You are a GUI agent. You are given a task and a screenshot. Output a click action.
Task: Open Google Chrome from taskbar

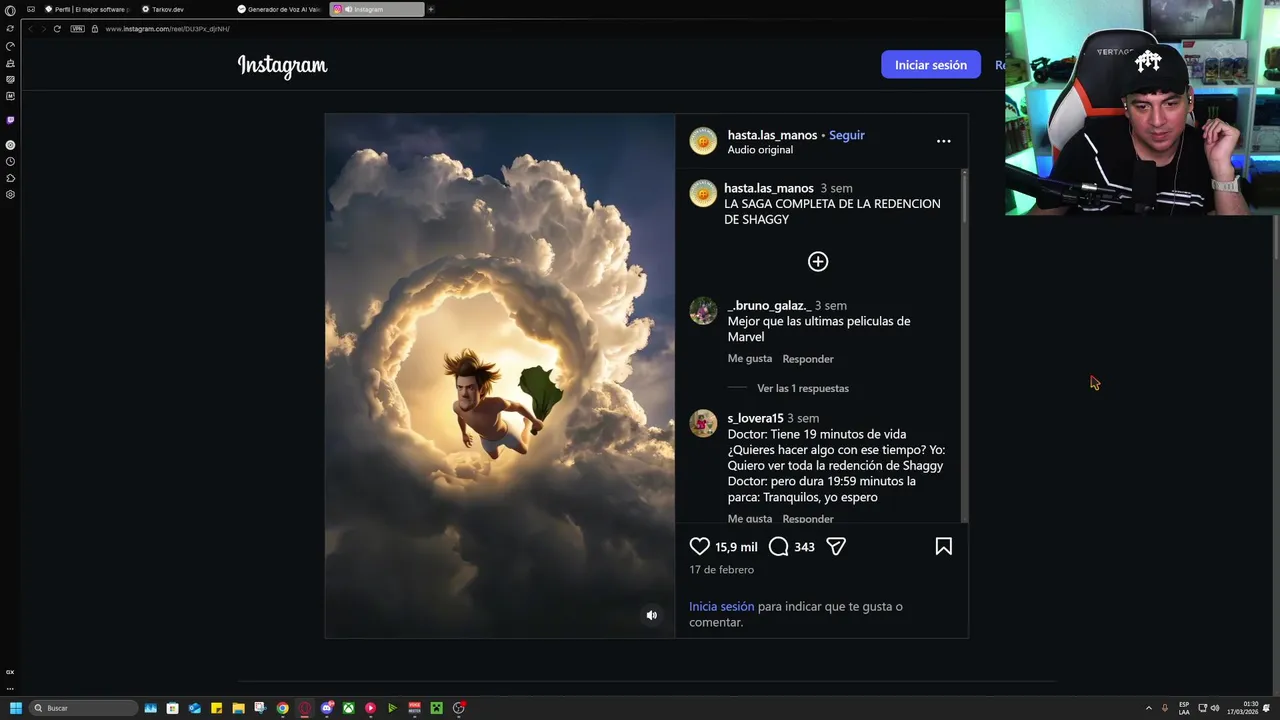(283, 708)
